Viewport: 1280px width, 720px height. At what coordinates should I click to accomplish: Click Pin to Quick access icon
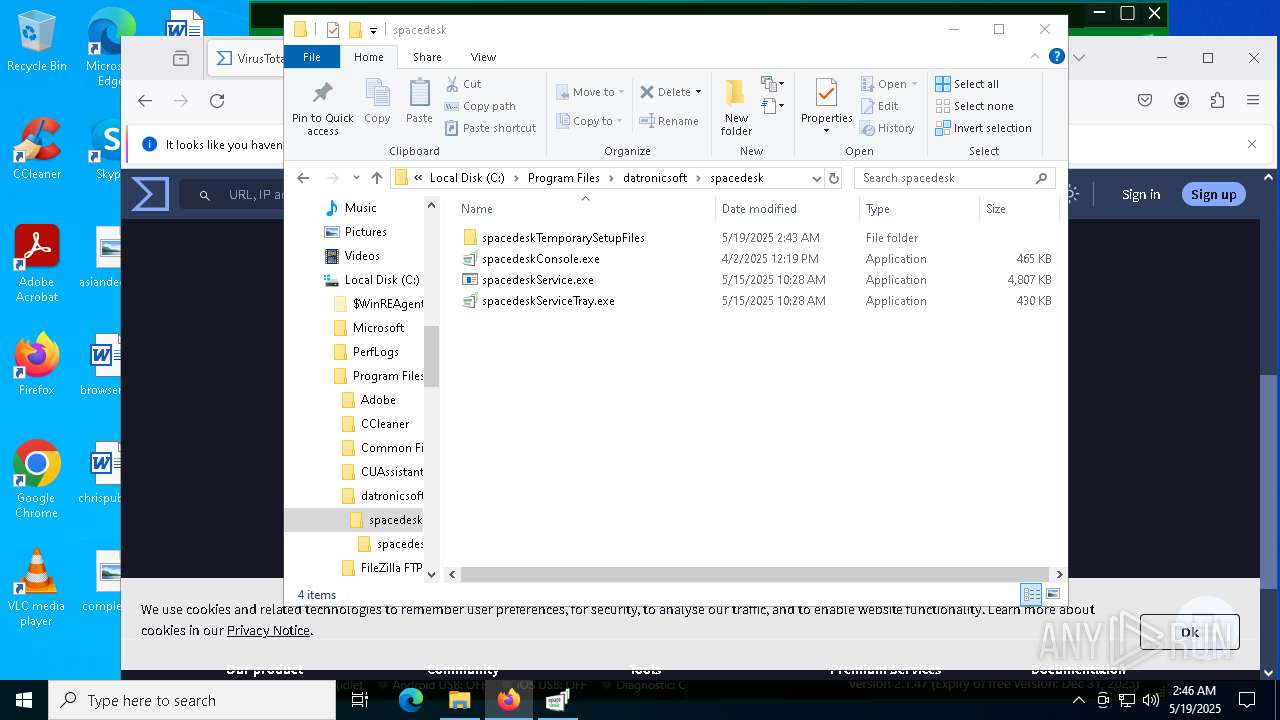[322, 107]
